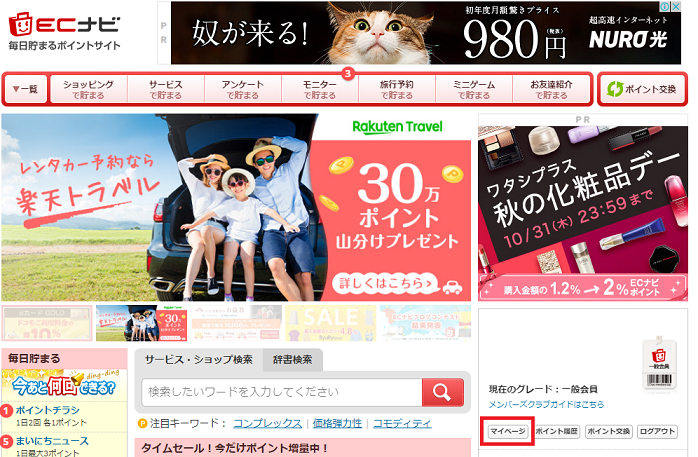
Task: Click the ポイント交換 button in navigation bar
Action: pos(642,89)
